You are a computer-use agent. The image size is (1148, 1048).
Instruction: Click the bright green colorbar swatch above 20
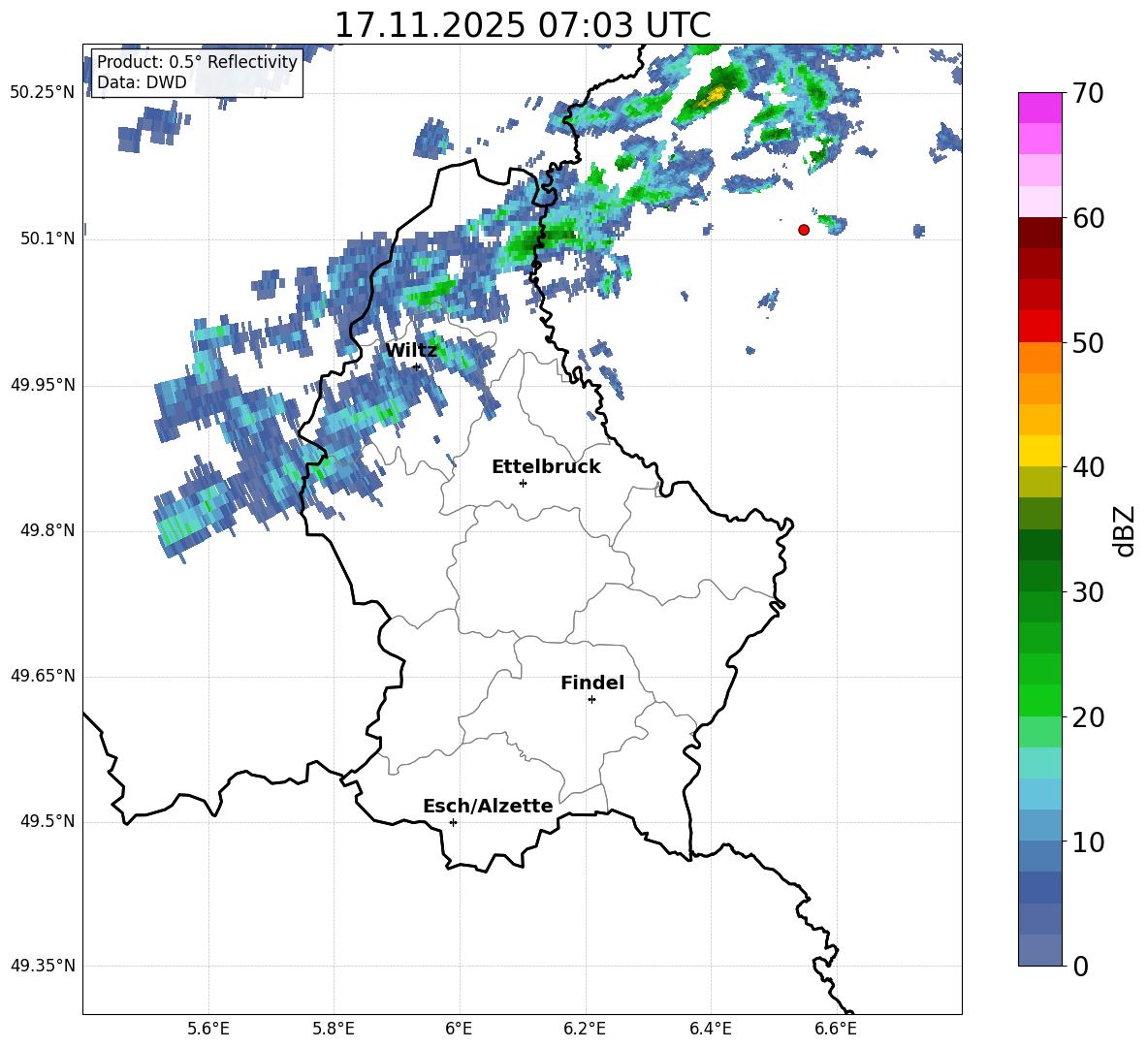click(1040, 700)
